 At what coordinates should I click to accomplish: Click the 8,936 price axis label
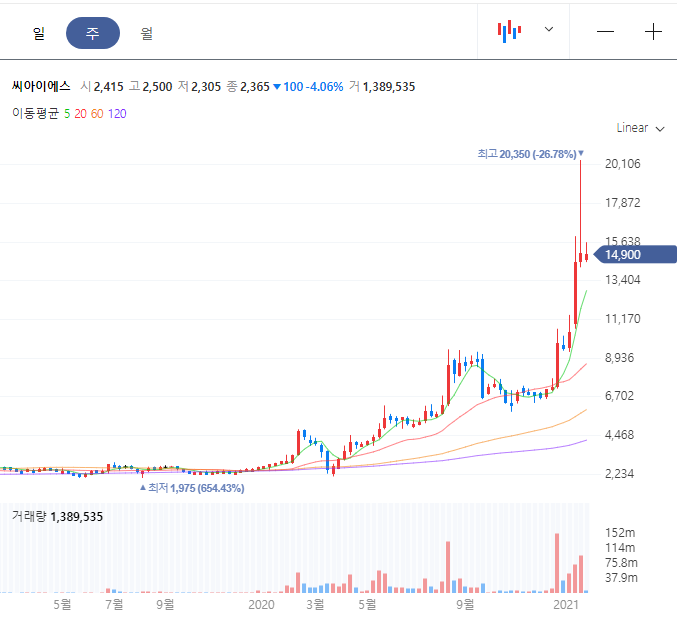click(x=619, y=358)
